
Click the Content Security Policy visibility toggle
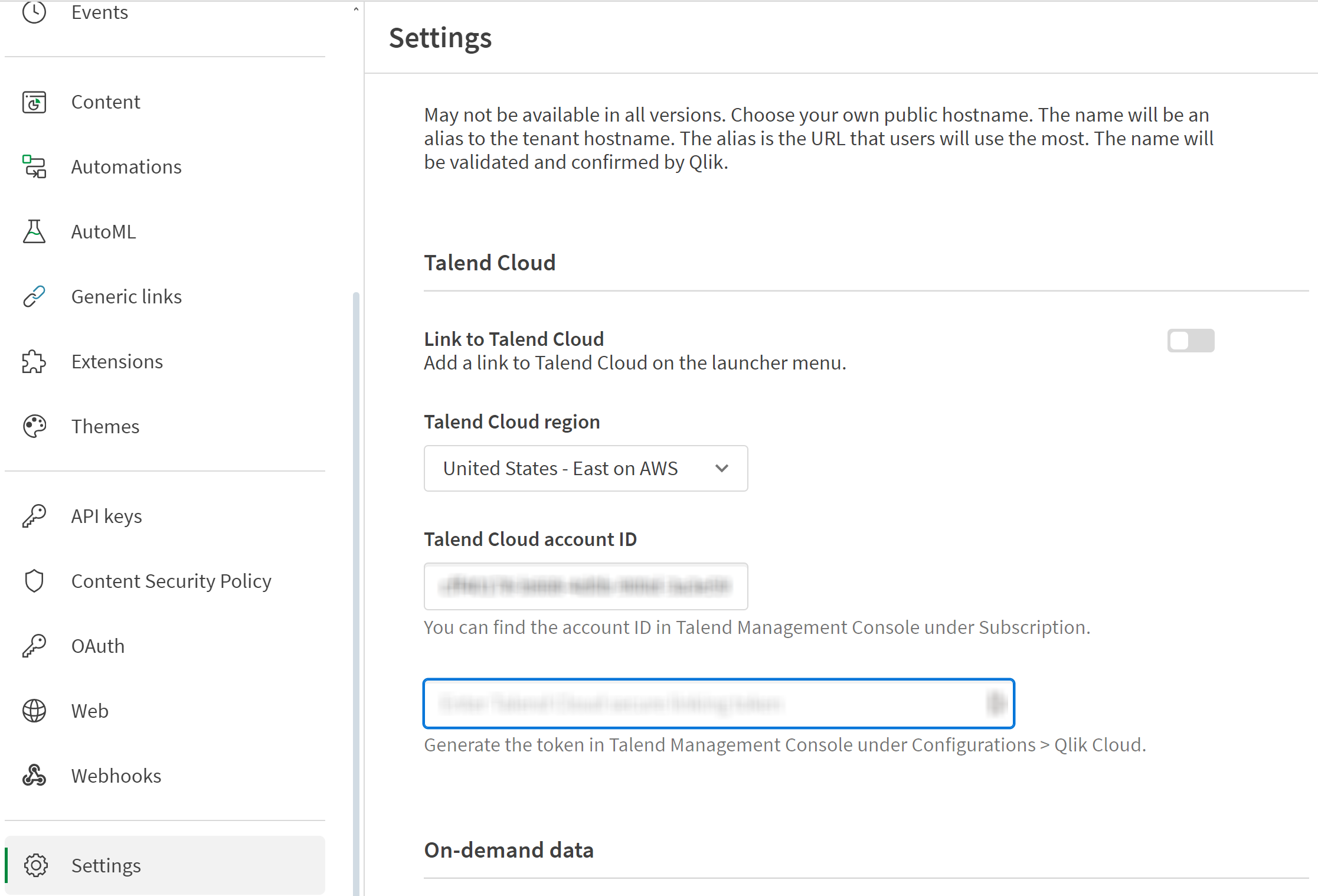172,580
